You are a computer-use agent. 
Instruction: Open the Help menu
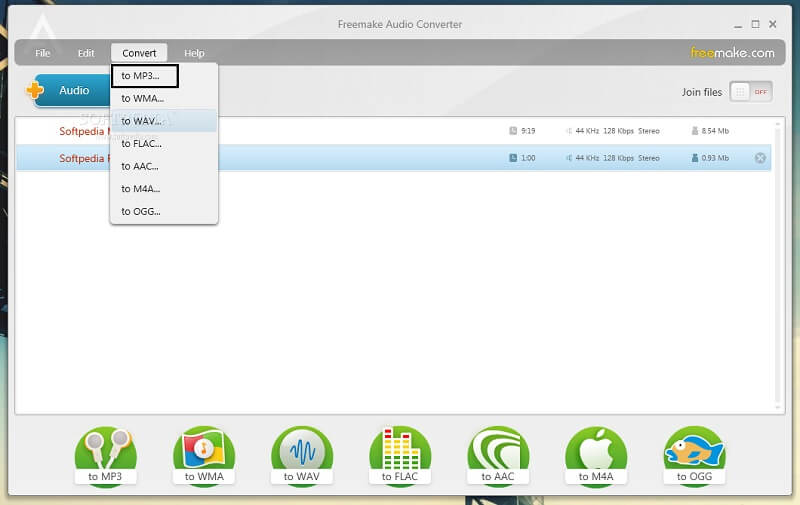click(194, 53)
